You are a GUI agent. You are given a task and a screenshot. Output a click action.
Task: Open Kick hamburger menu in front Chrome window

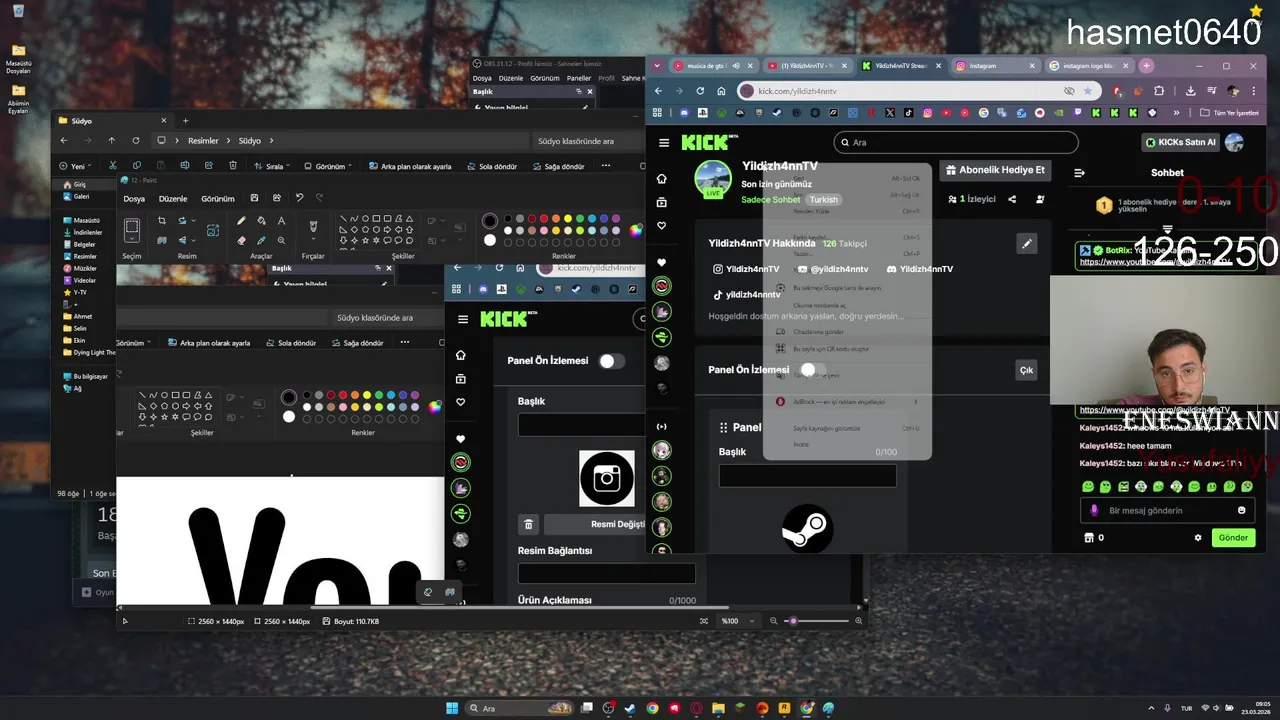point(664,143)
